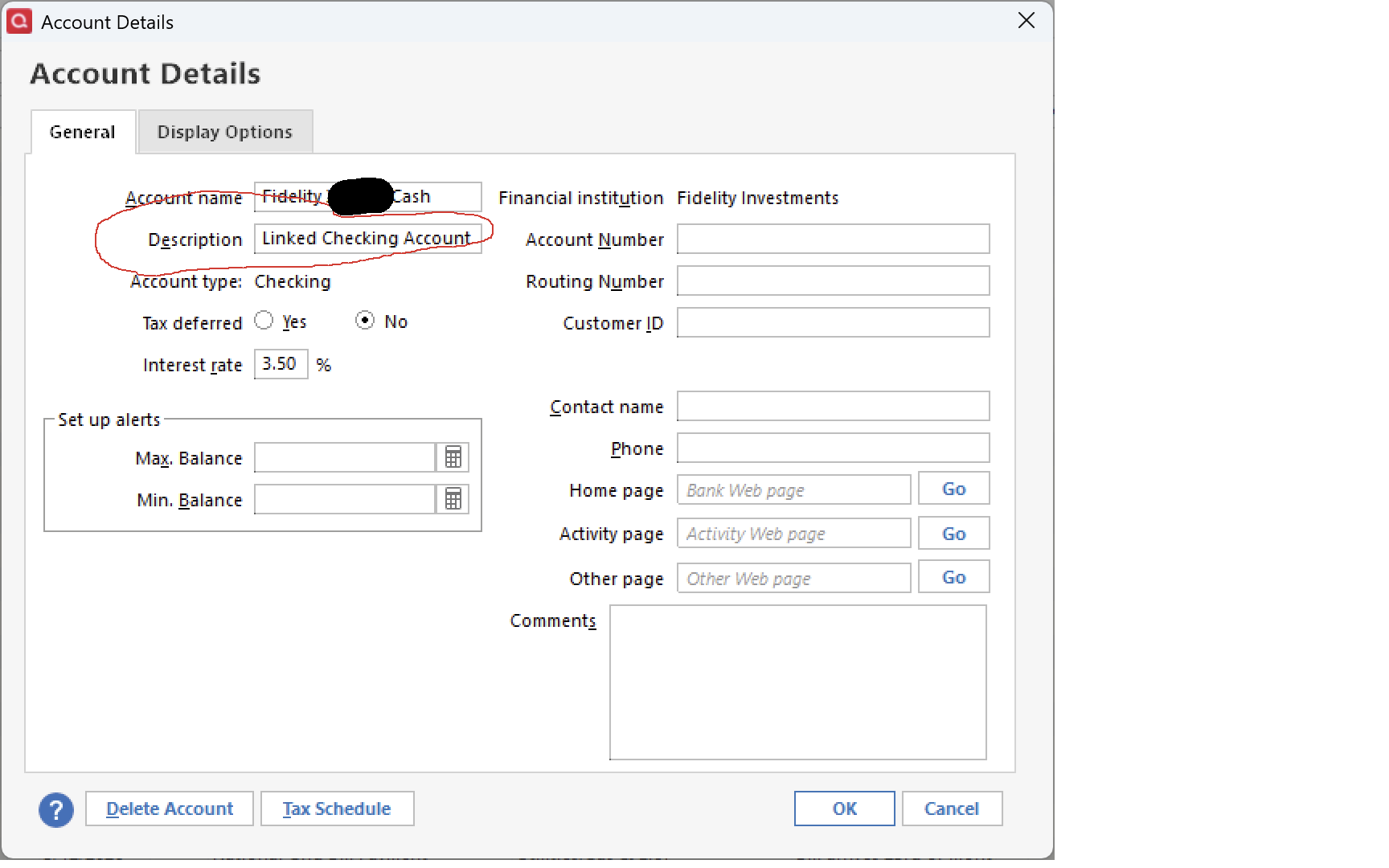Confirm changes with the OK button
Screen dimensions: 1389x868
(x=844, y=809)
